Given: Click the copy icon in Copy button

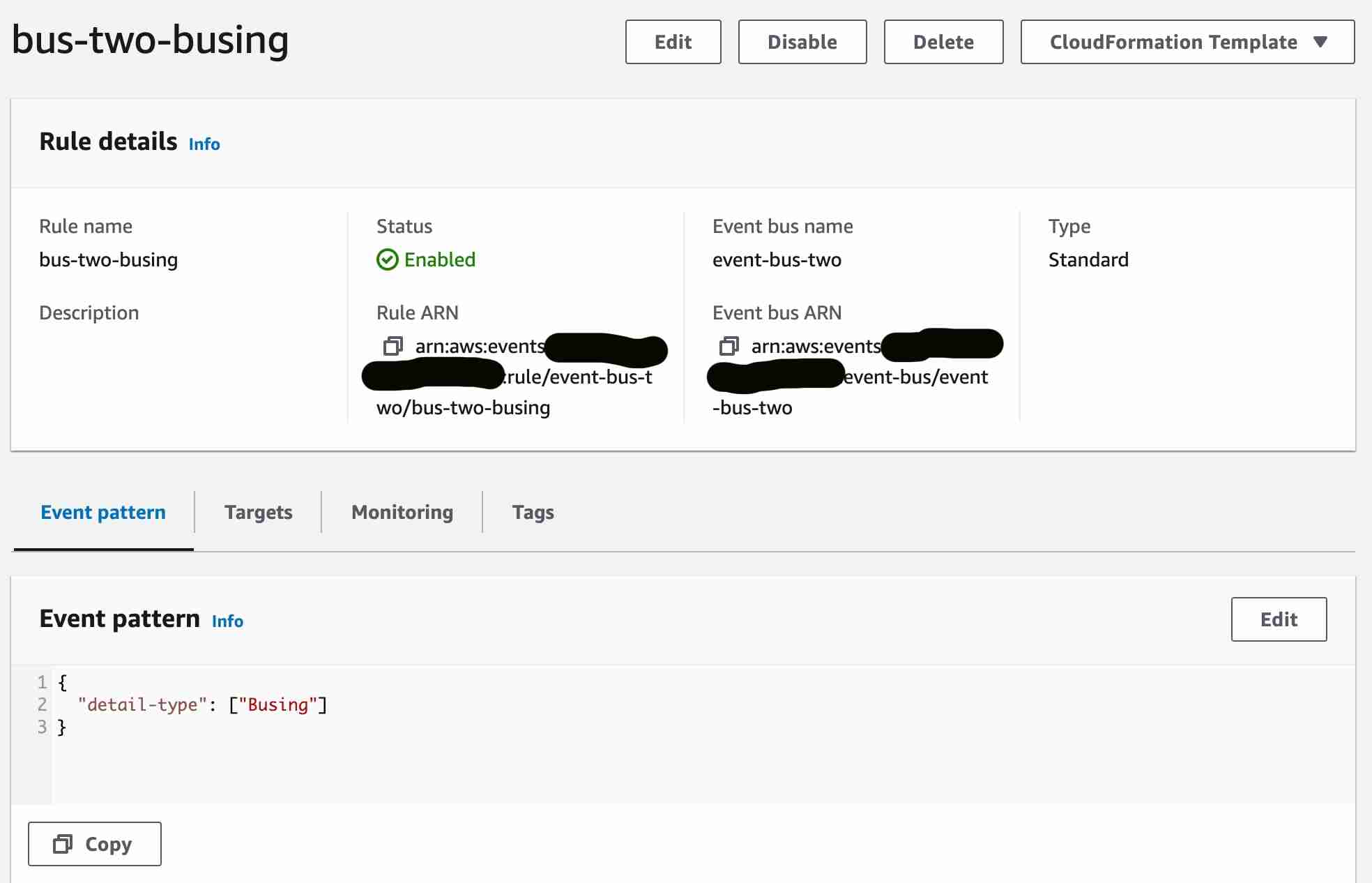Looking at the screenshot, I should click(x=63, y=844).
